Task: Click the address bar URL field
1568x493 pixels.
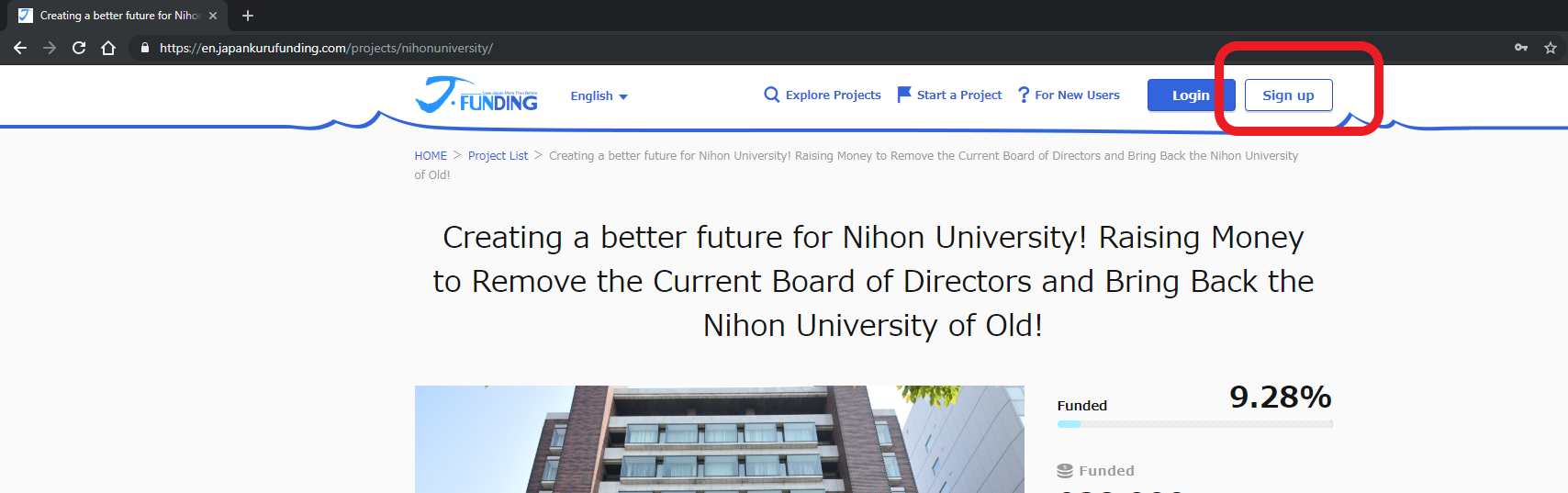Action: tap(817, 48)
